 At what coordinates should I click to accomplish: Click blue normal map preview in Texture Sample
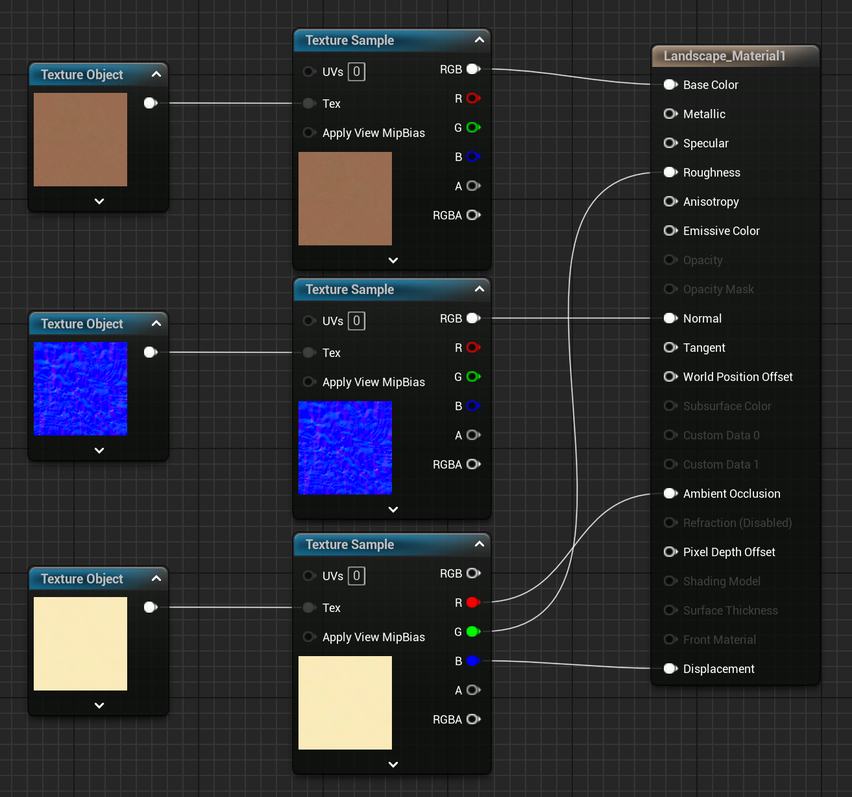pyautogui.click(x=345, y=448)
